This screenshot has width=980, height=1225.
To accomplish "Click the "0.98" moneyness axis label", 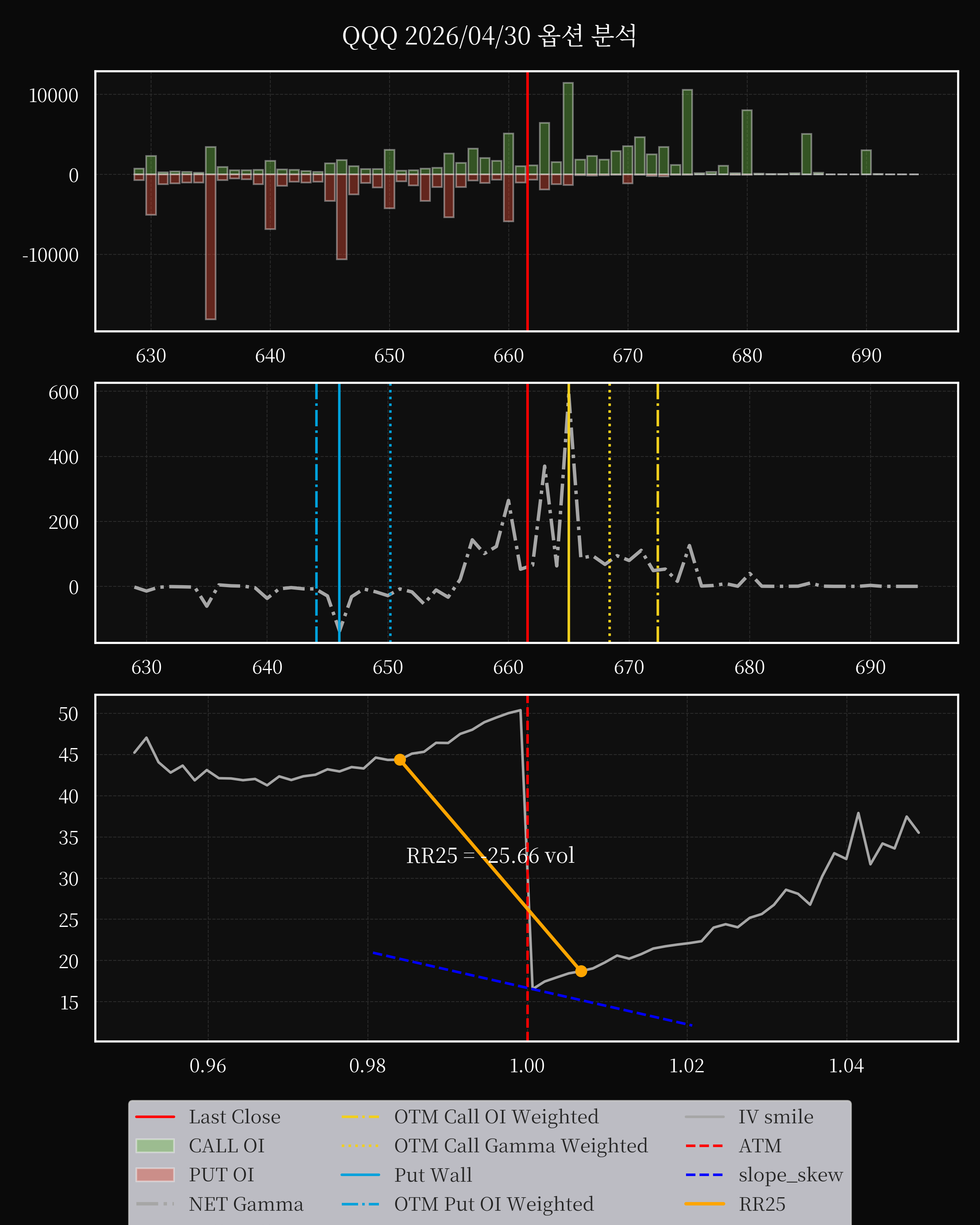I will 367,1066.
